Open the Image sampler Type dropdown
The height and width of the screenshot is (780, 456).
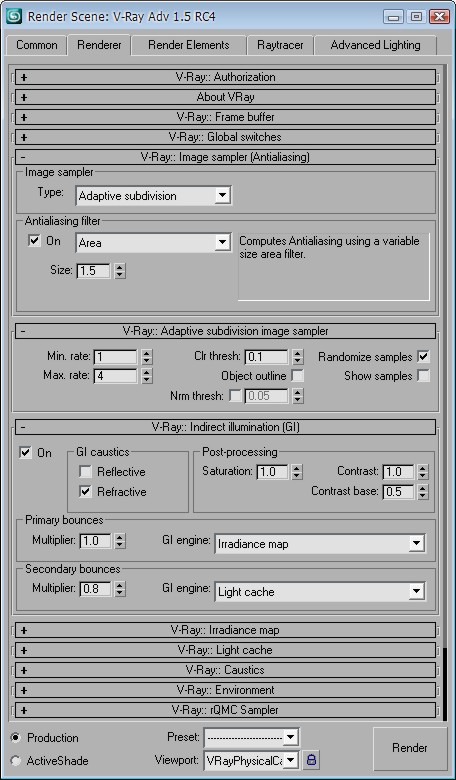pos(154,195)
